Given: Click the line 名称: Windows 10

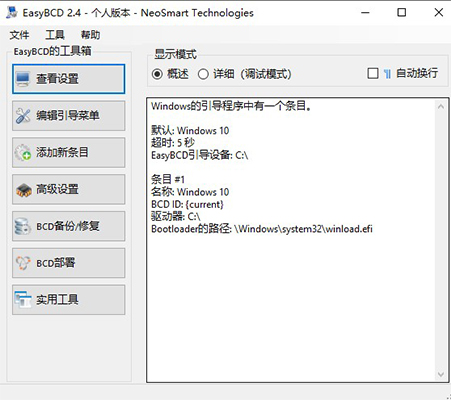Looking at the screenshot, I should [190, 192].
